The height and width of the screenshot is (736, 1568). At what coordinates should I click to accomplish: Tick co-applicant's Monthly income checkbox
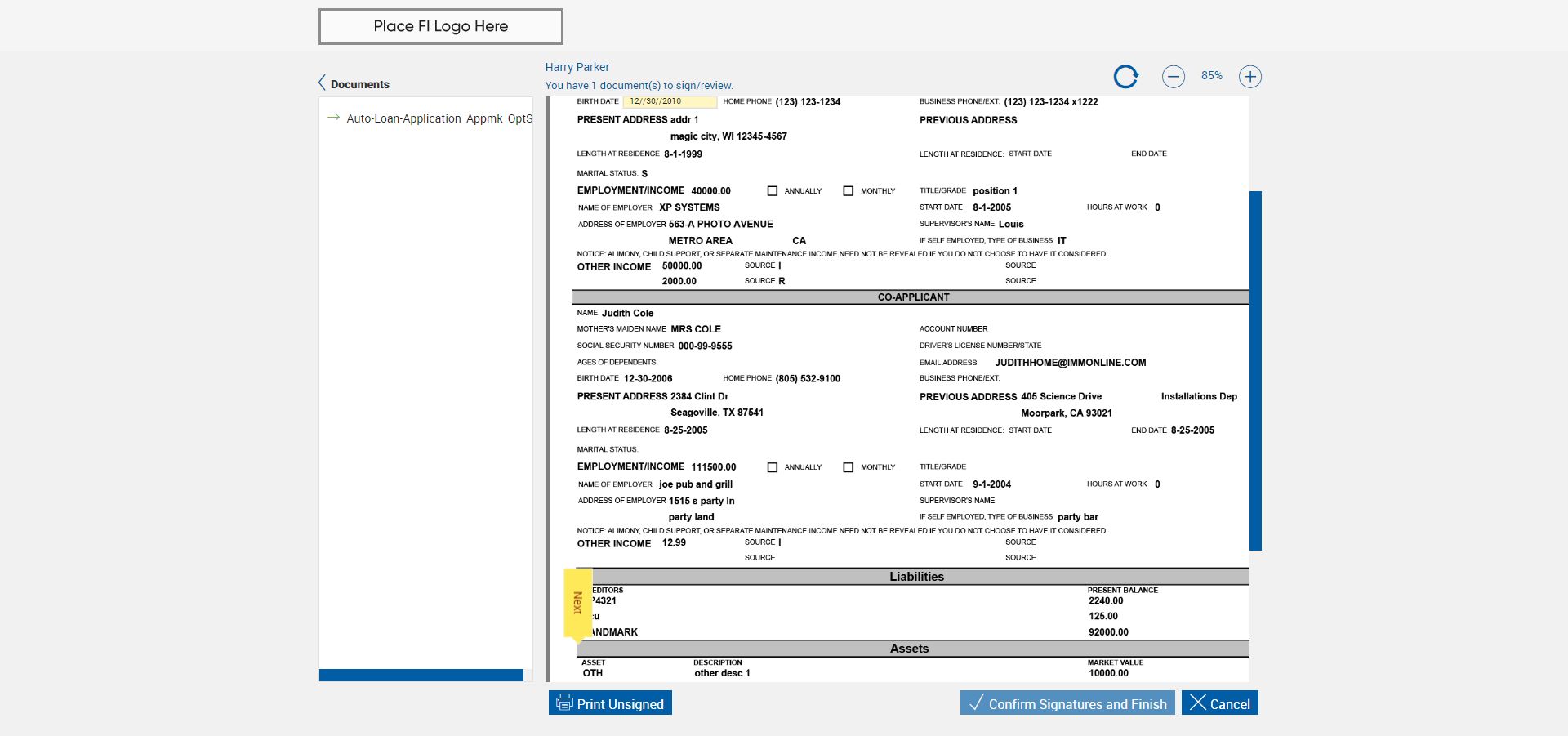[x=849, y=467]
